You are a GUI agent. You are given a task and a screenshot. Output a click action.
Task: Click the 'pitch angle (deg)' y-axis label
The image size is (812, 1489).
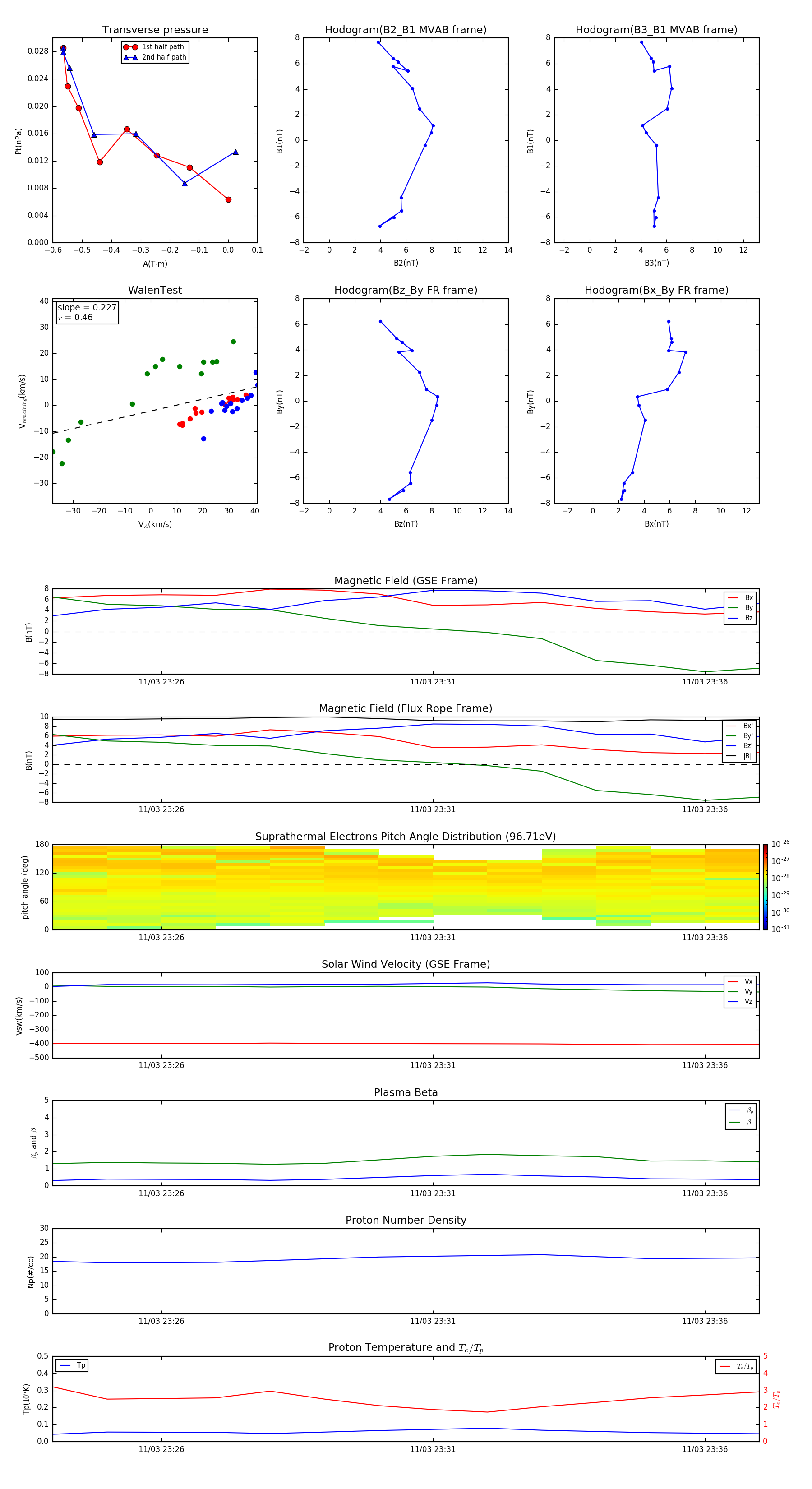coord(25,887)
